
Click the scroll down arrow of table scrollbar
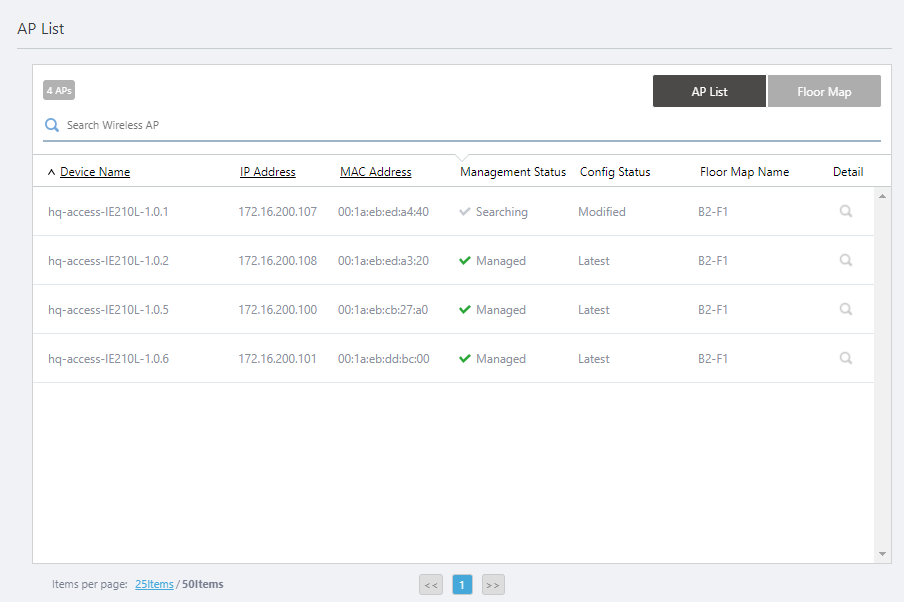[882, 553]
